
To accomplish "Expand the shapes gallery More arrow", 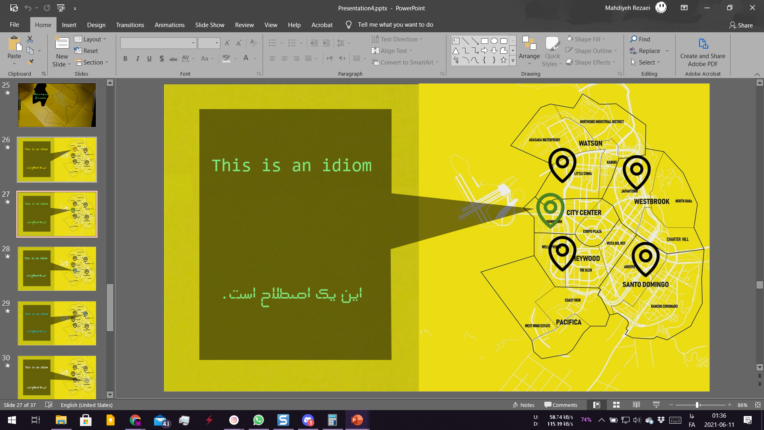I will point(513,60).
